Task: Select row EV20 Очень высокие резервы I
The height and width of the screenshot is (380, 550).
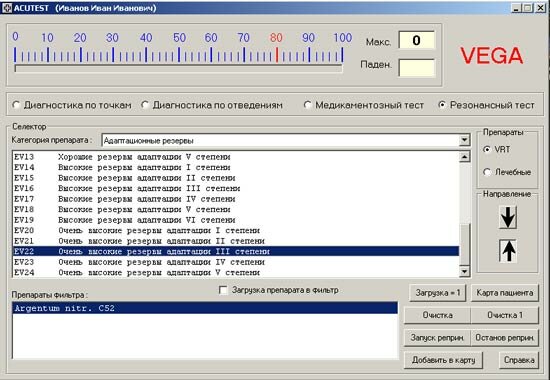Action: tap(236, 231)
